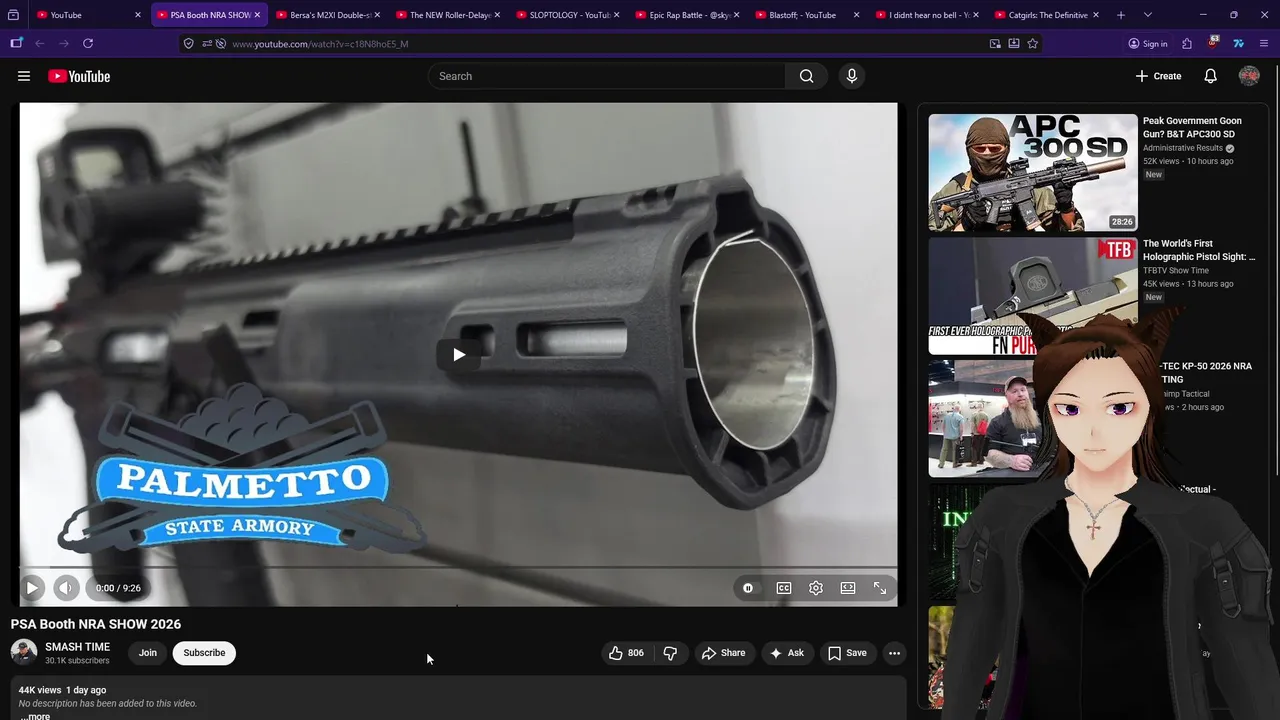Like the video with the 806 thumbs up
The image size is (1280, 720).
click(x=626, y=653)
